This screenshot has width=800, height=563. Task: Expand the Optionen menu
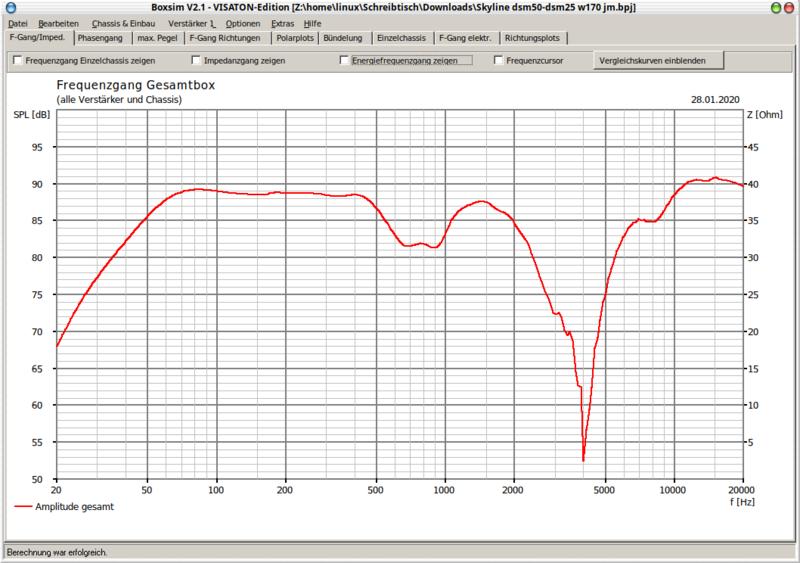(244, 23)
